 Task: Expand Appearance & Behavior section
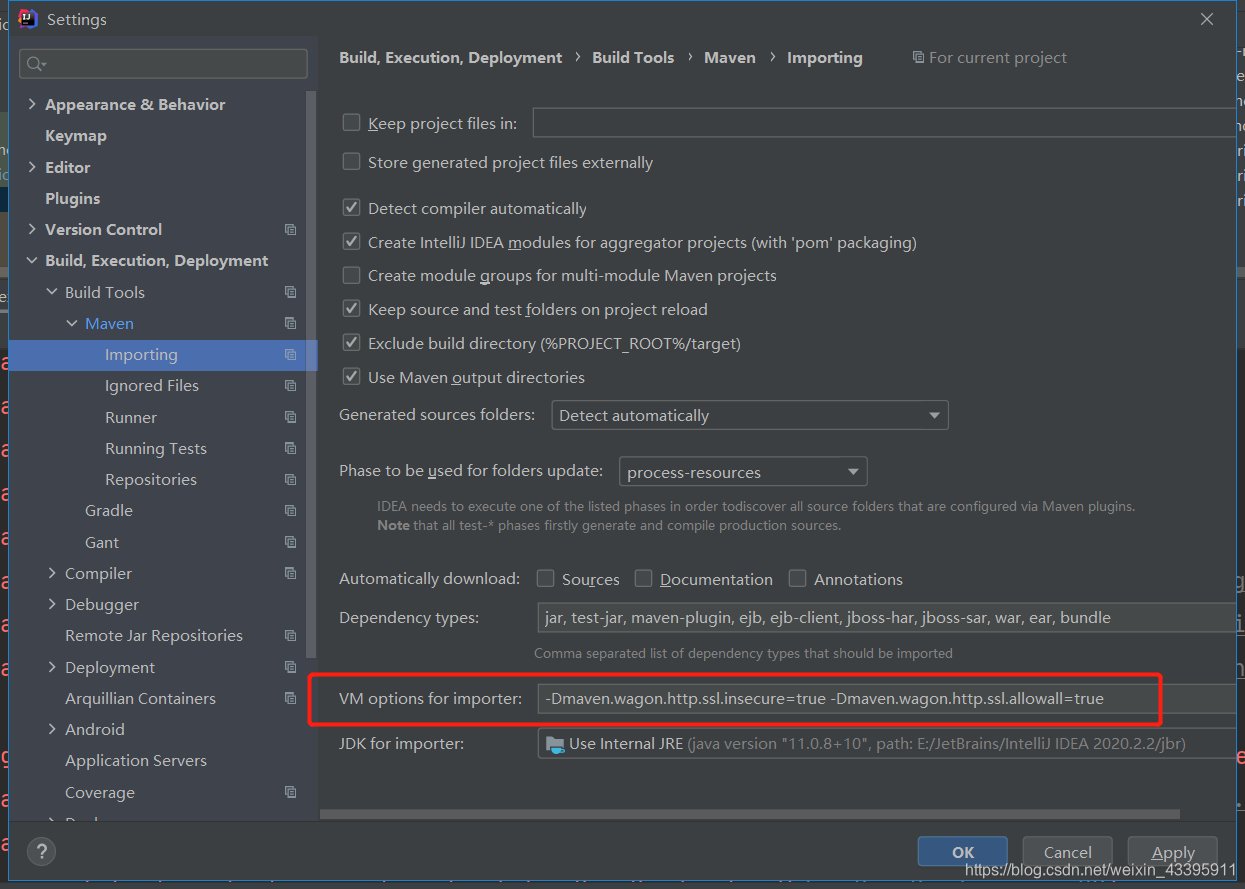click(32, 104)
